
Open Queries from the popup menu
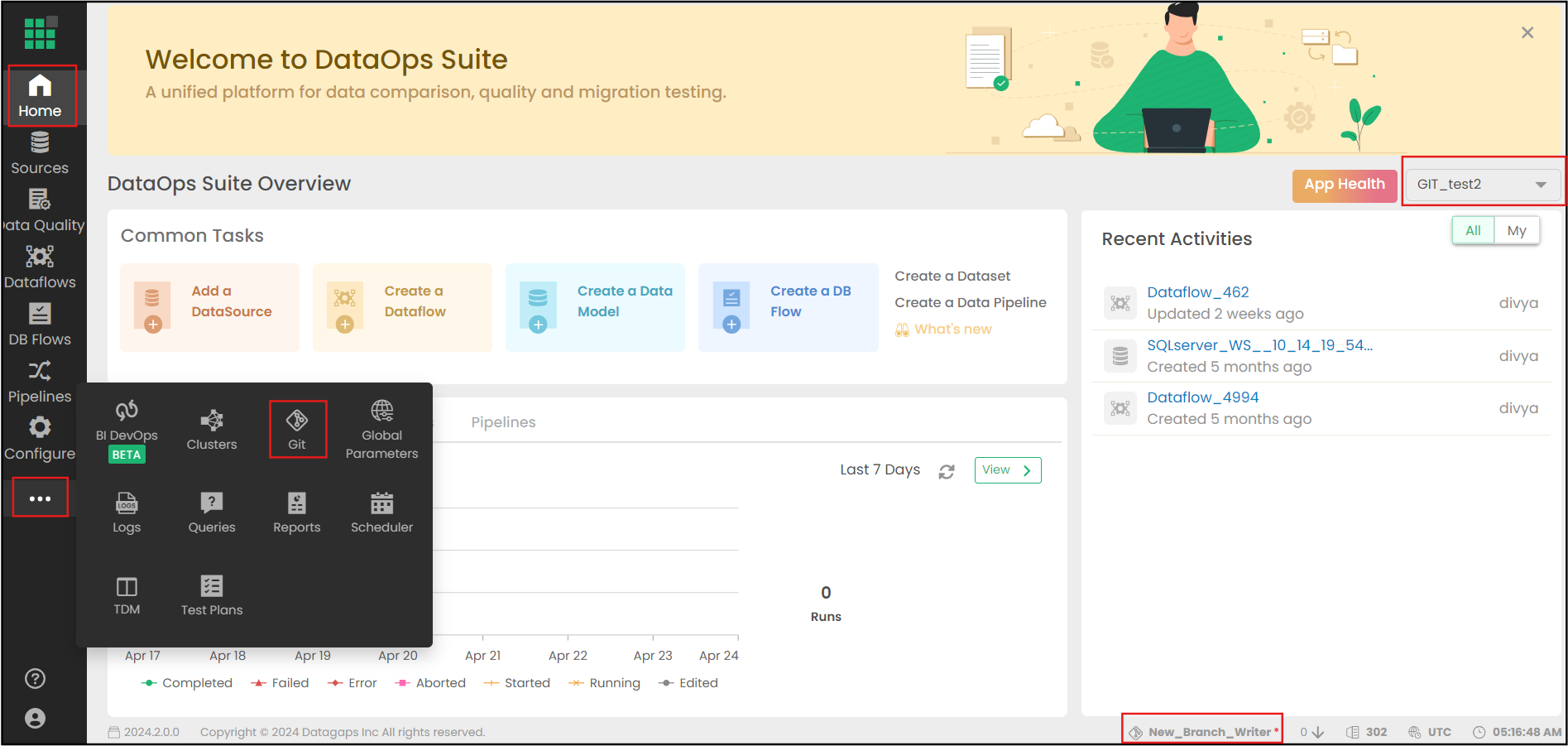click(x=212, y=513)
